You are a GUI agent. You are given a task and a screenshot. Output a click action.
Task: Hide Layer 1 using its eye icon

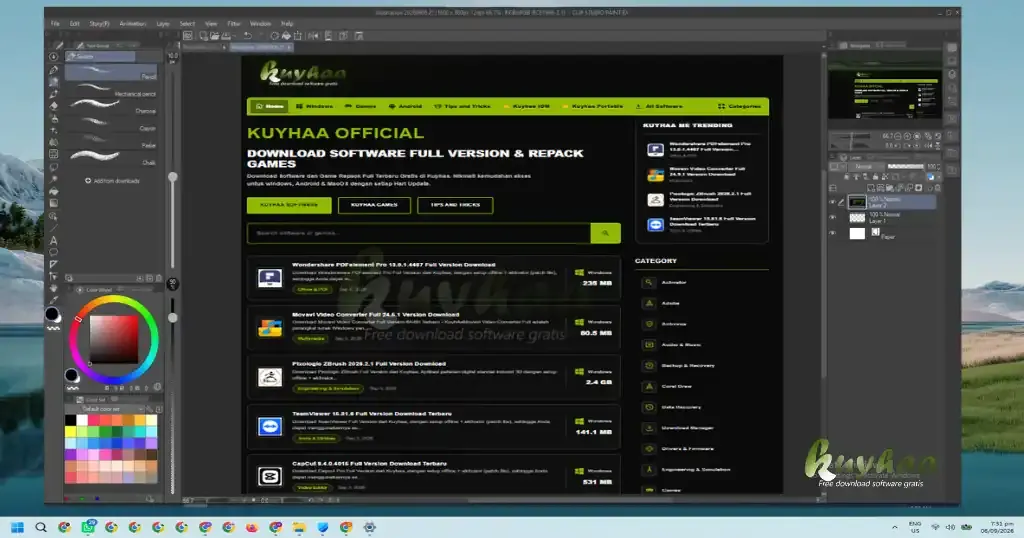pos(832,217)
